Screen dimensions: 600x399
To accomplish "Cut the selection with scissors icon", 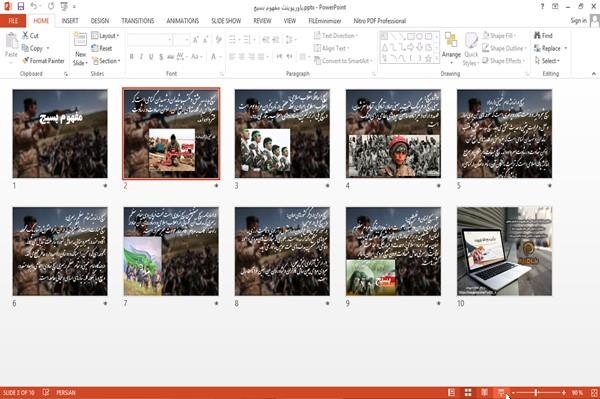I will 30,35.
